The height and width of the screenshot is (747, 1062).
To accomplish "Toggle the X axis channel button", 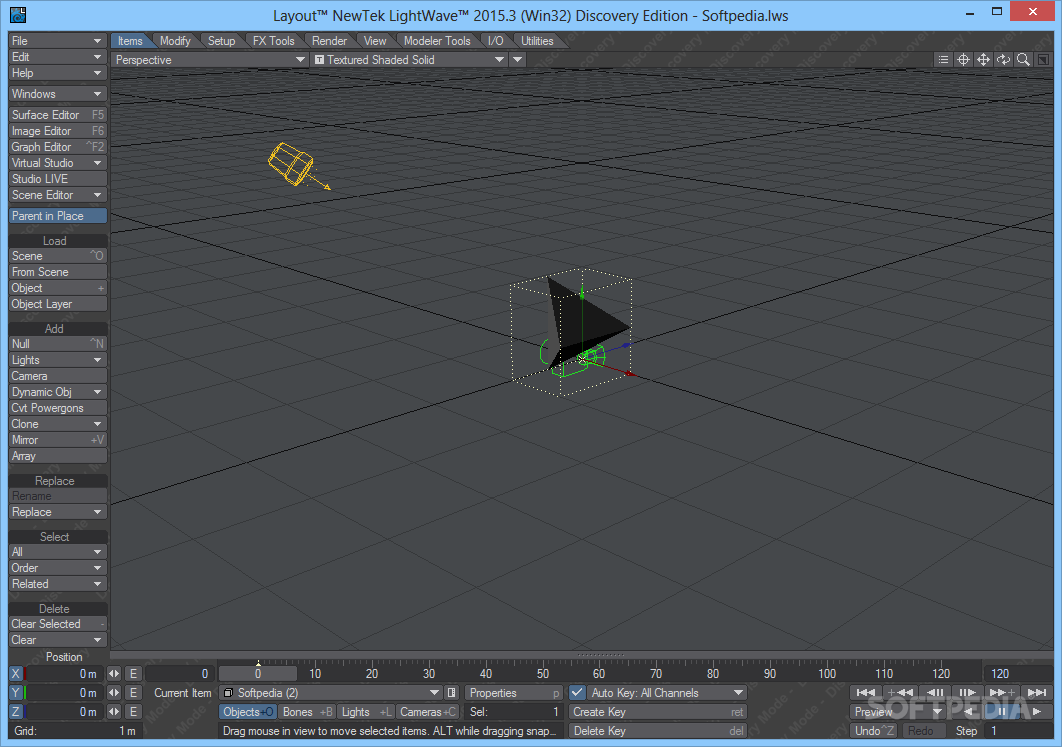I will pyautogui.click(x=17, y=673).
